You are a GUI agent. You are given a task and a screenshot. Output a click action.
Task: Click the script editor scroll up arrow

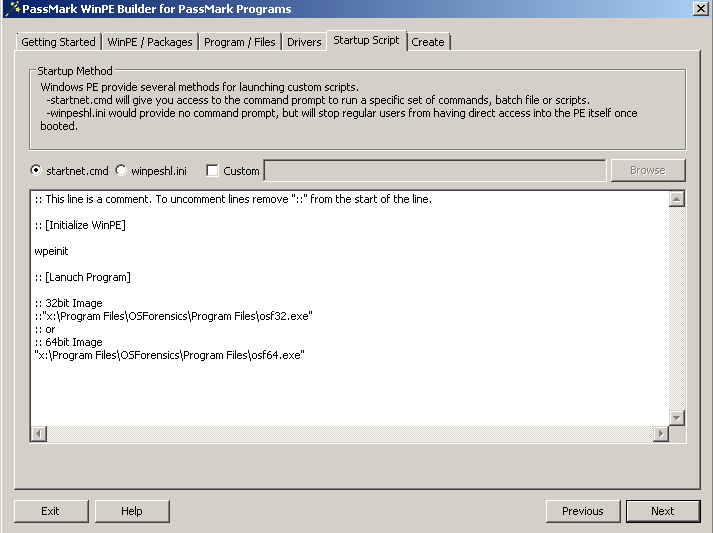pos(677,199)
